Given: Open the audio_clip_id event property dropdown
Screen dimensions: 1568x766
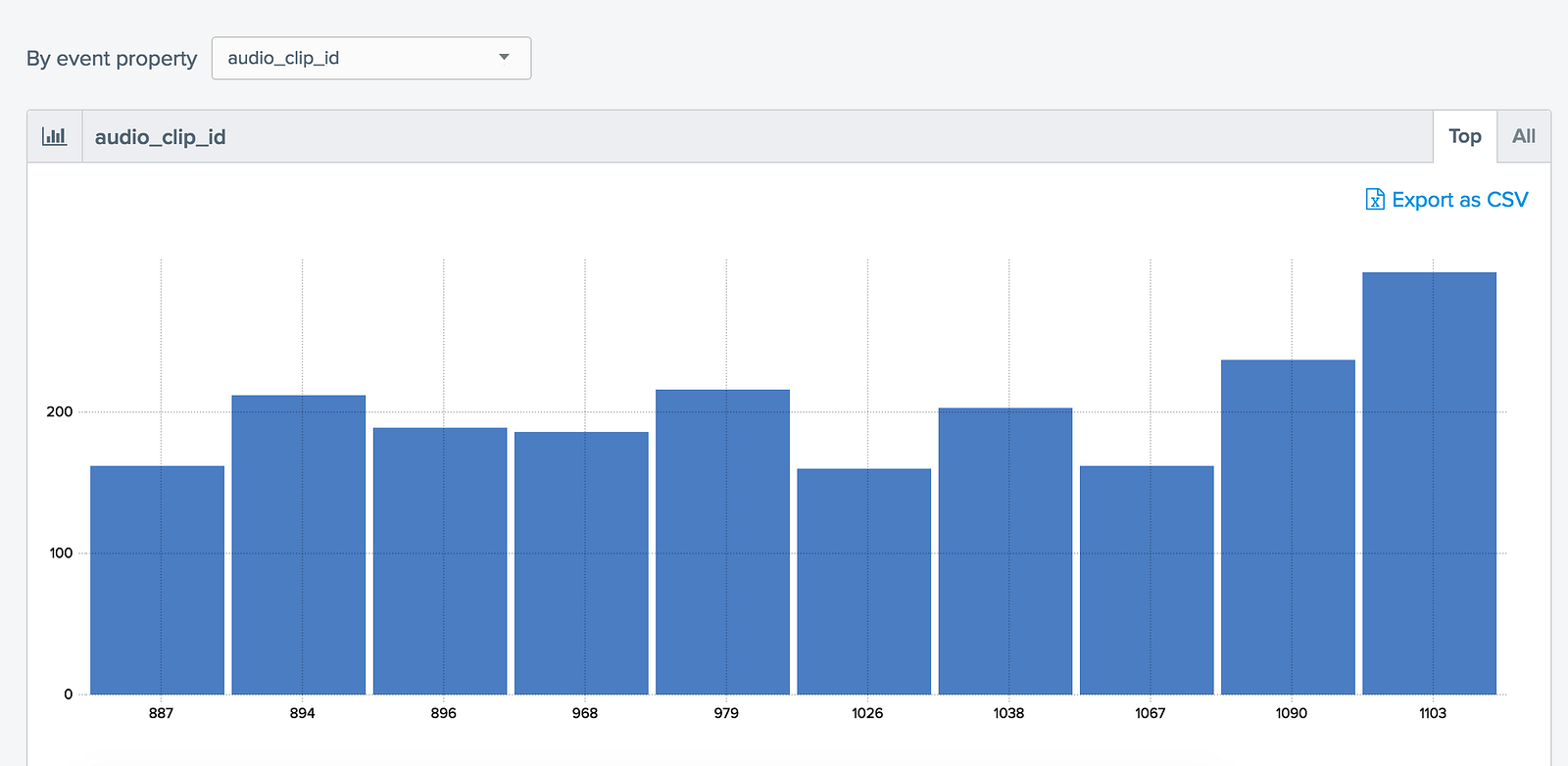Looking at the screenshot, I should pyautogui.click(x=371, y=58).
